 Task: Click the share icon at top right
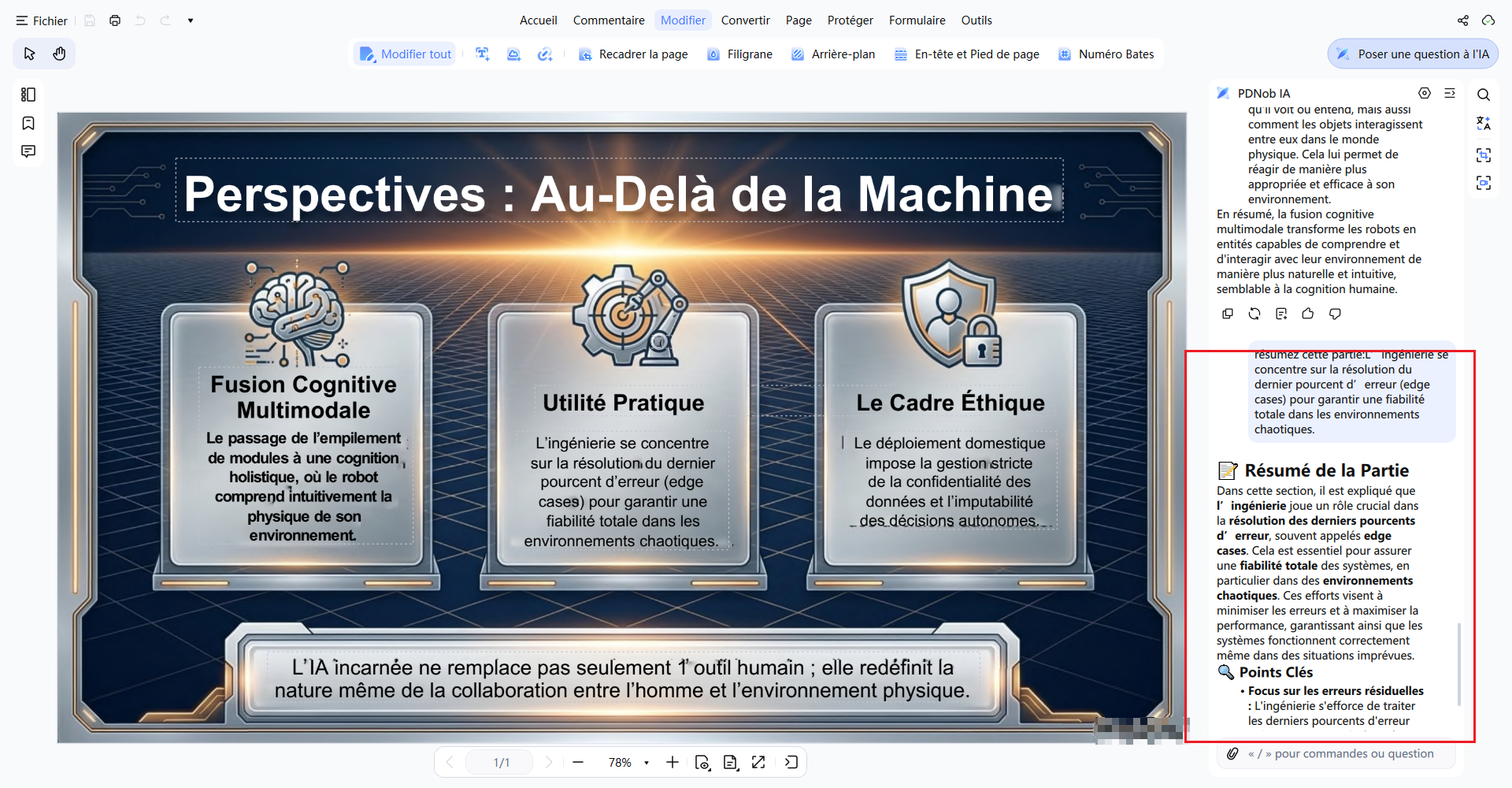click(1462, 20)
